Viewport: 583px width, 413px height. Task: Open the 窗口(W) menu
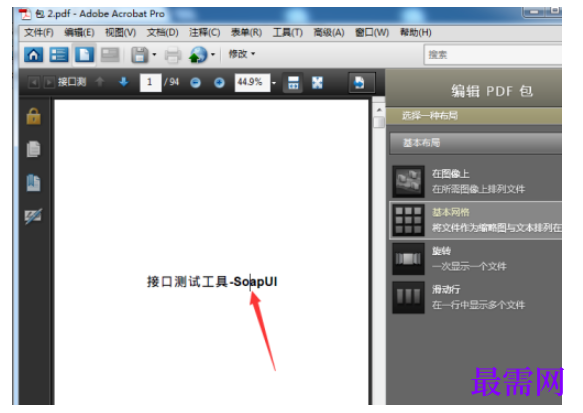click(372, 33)
